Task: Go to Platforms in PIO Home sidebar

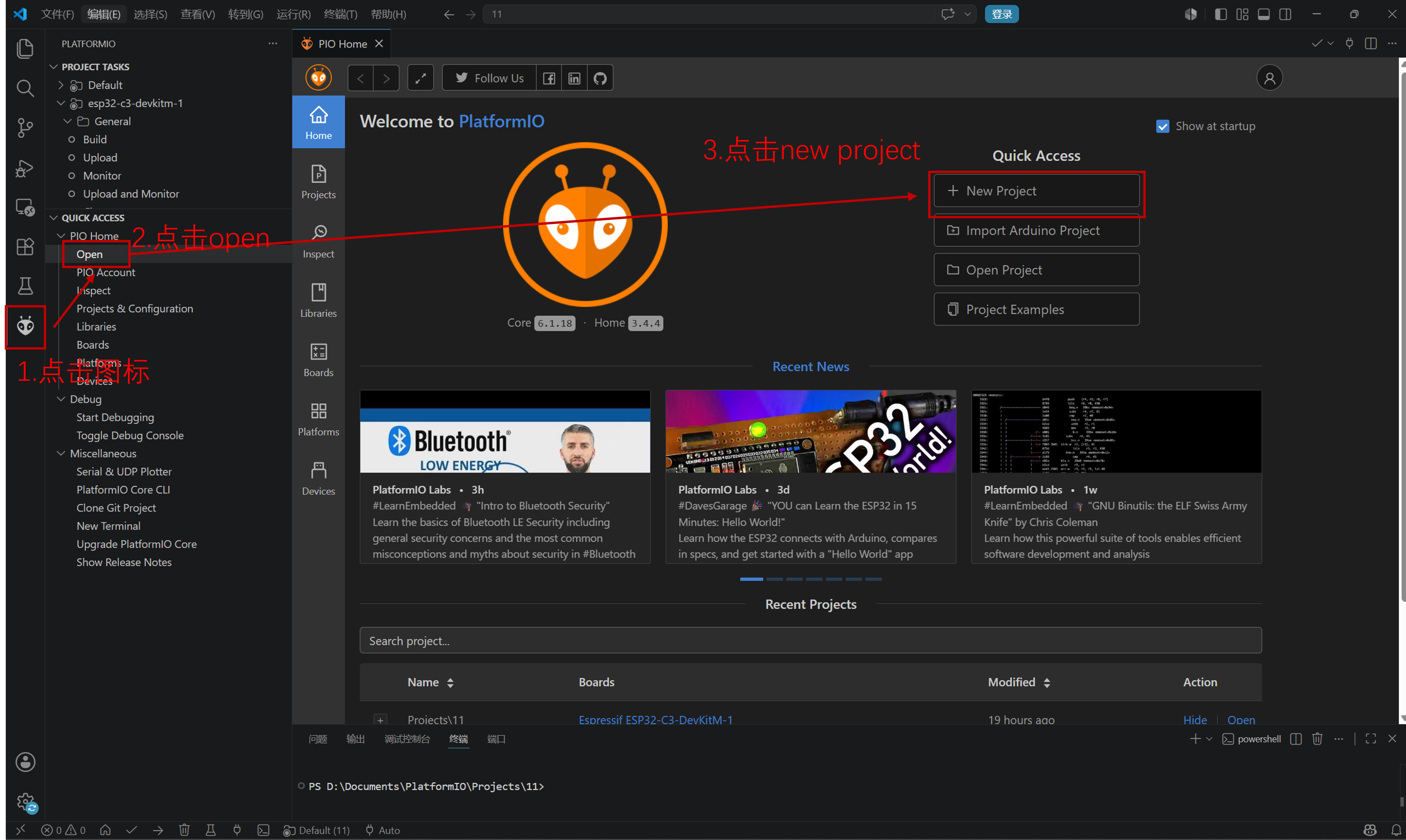Action: pyautogui.click(x=319, y=419)
